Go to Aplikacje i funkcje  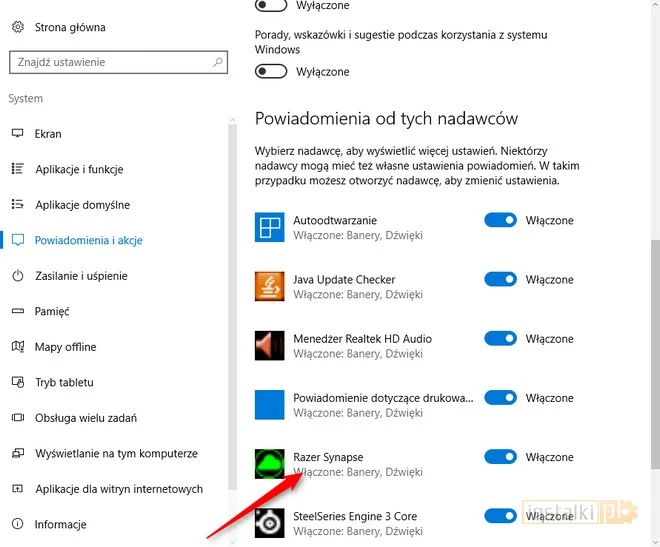[x=79, y=169]
